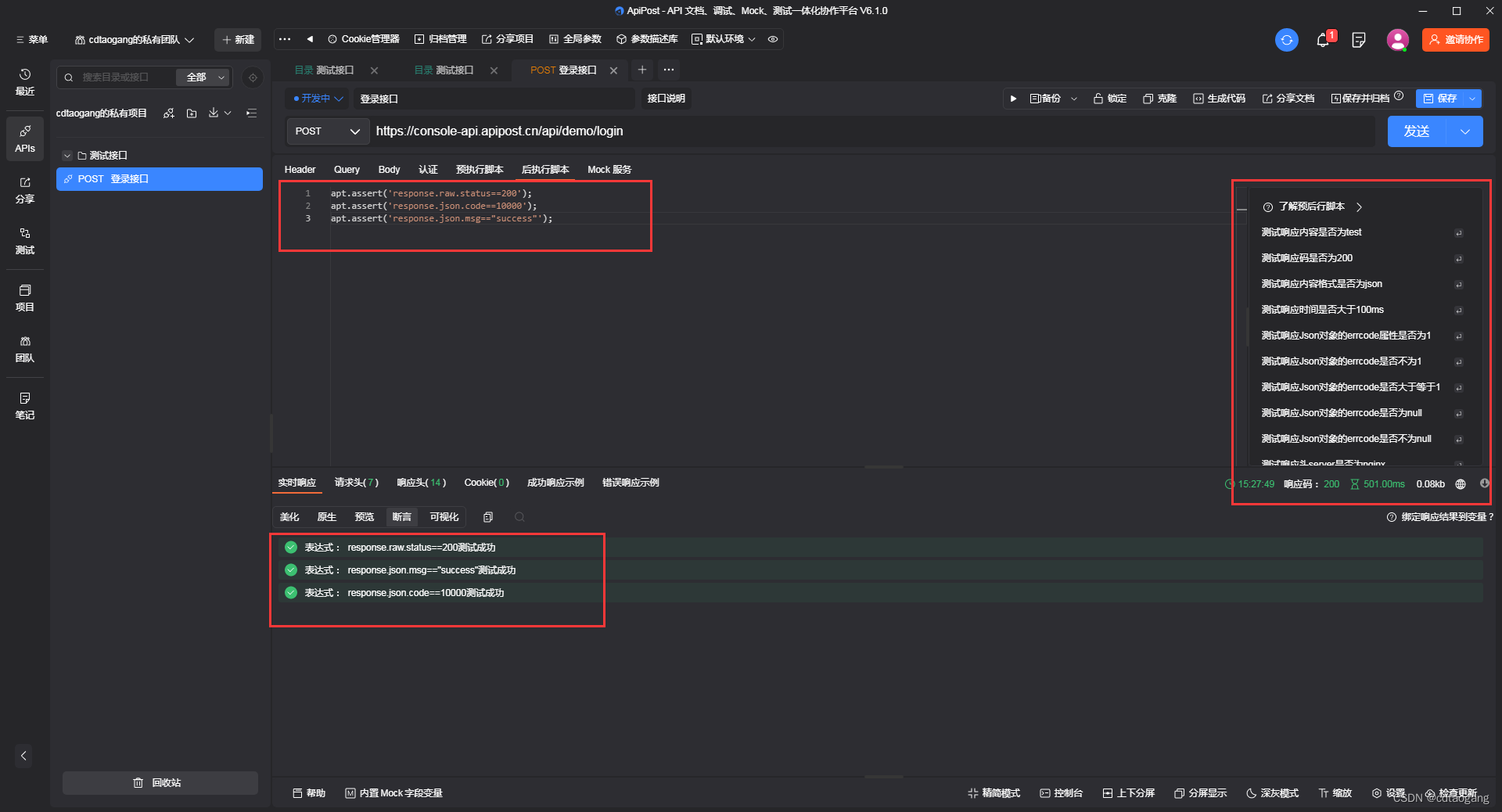Collapse the 测试接口 folder in tree
Image resolution: width=1502 pixels, height=812 pixels.
(x=67, y=156)
